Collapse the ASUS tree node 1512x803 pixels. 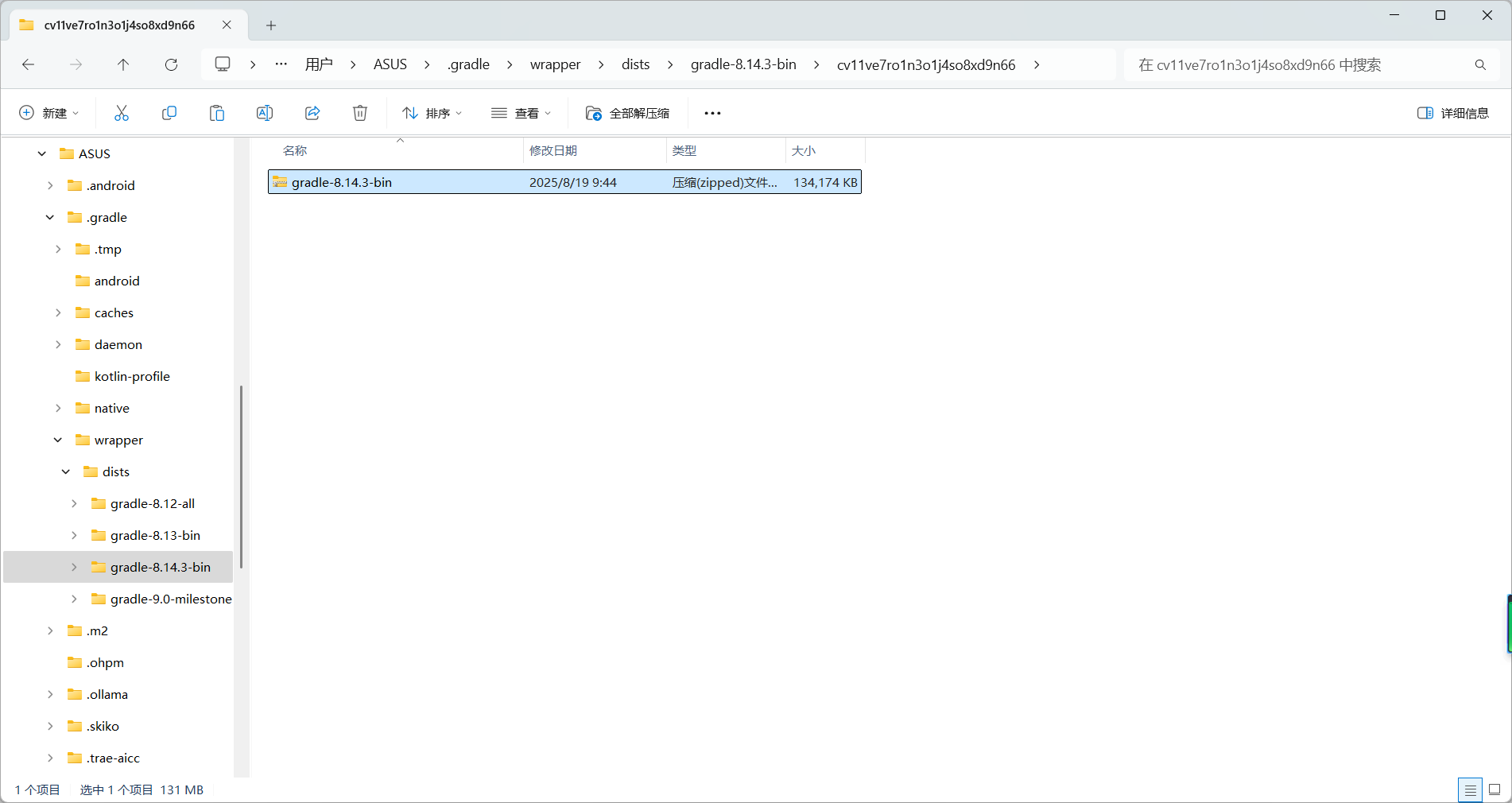point(42,153)
